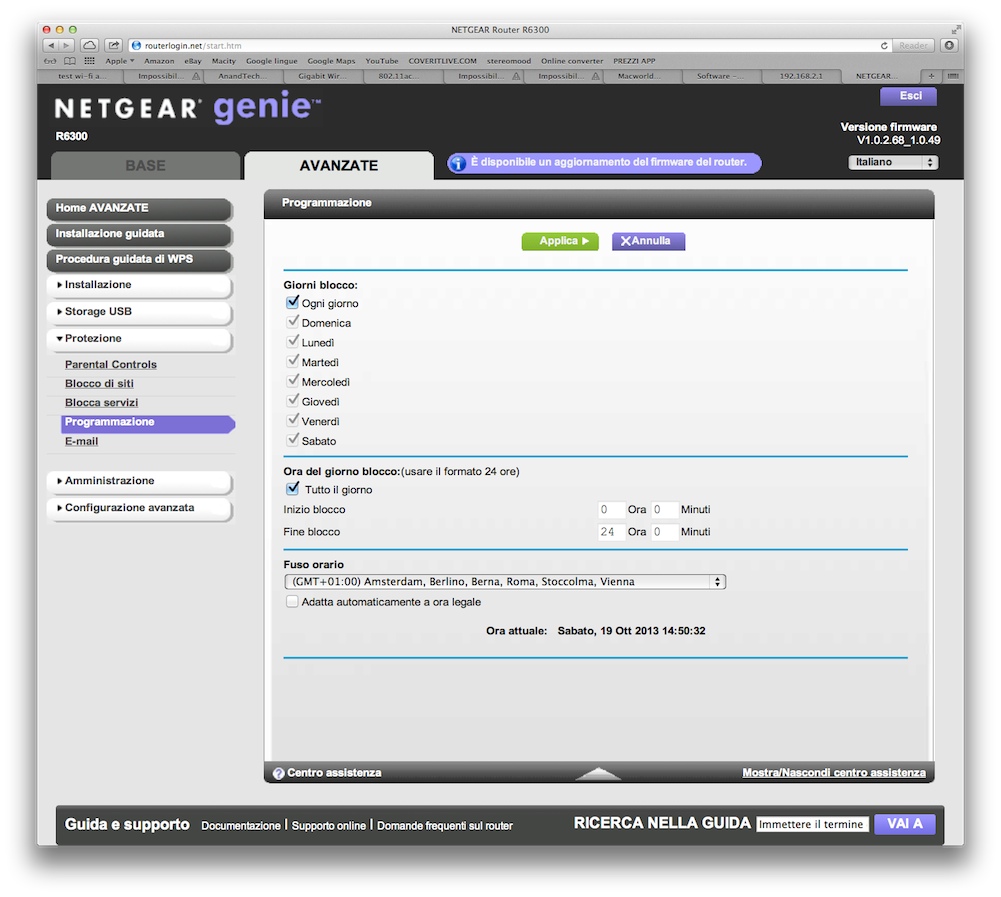Click Mostra/Nascondi centro assistenza link
The height and width of the screenshot is (897, 1001).
(834, 773)
